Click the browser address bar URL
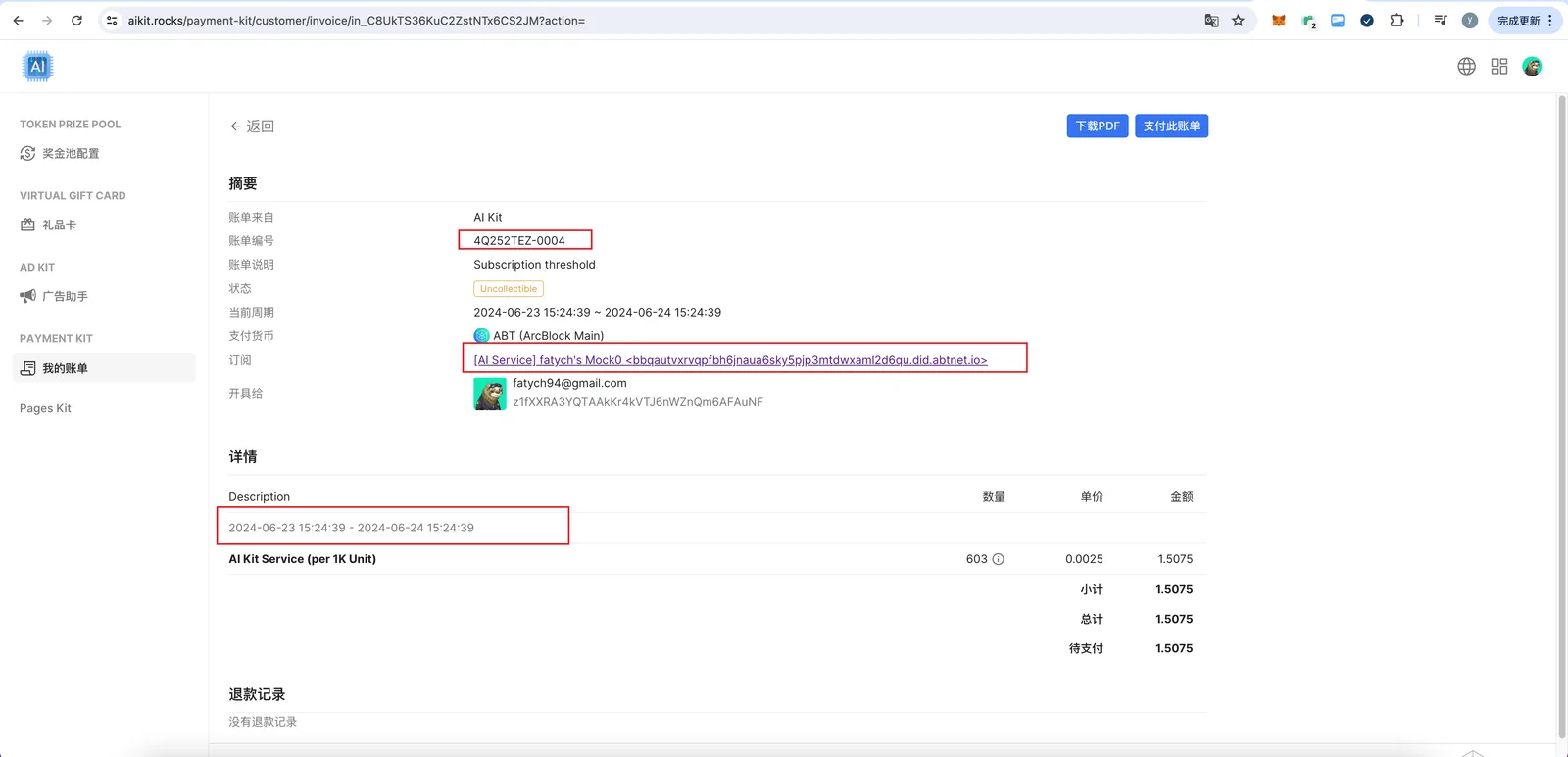Screen dimensions: 1568x757 point(357,21)
